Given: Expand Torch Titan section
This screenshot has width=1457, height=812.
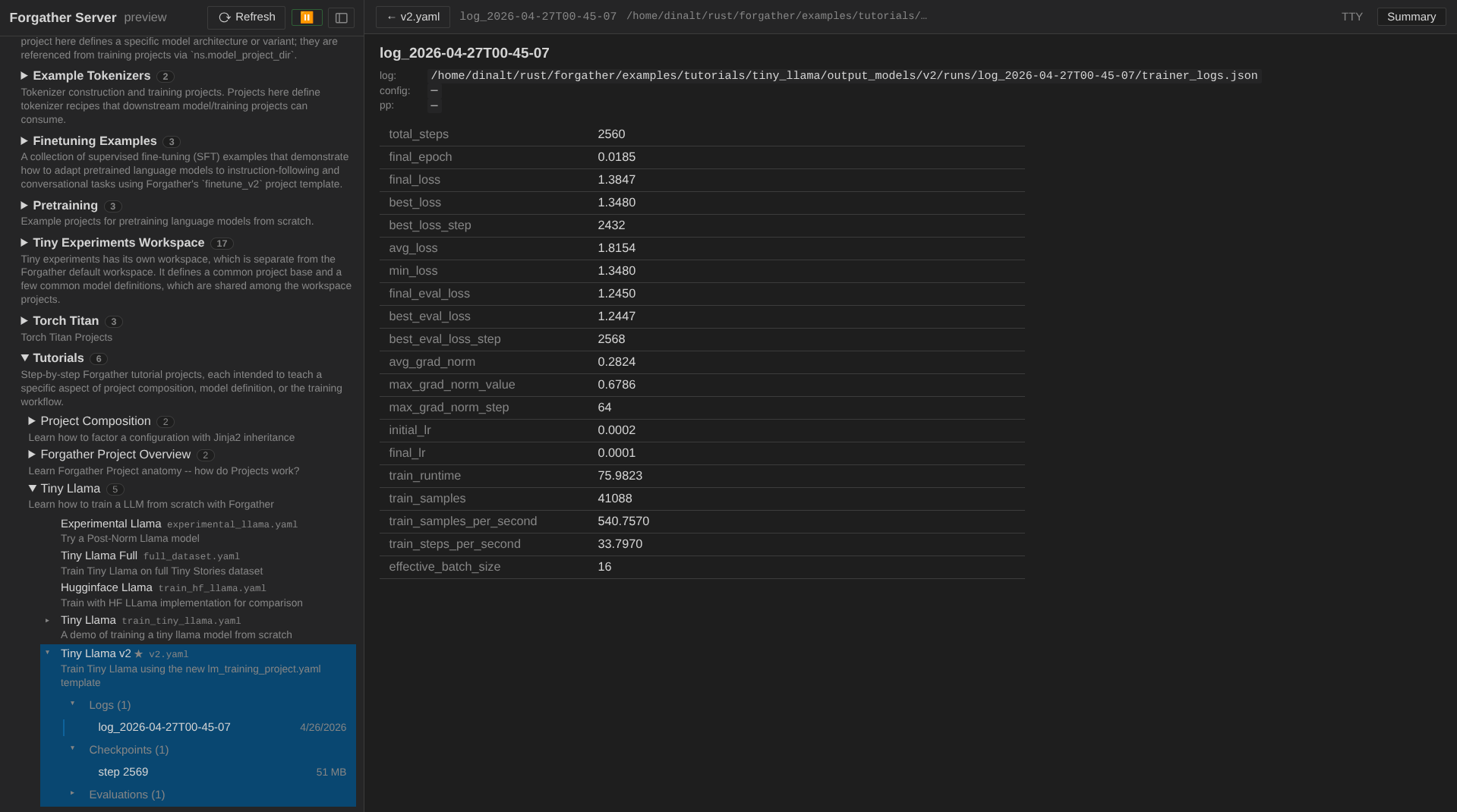Looking at the screenshot, I should click(x=24, y=321).
